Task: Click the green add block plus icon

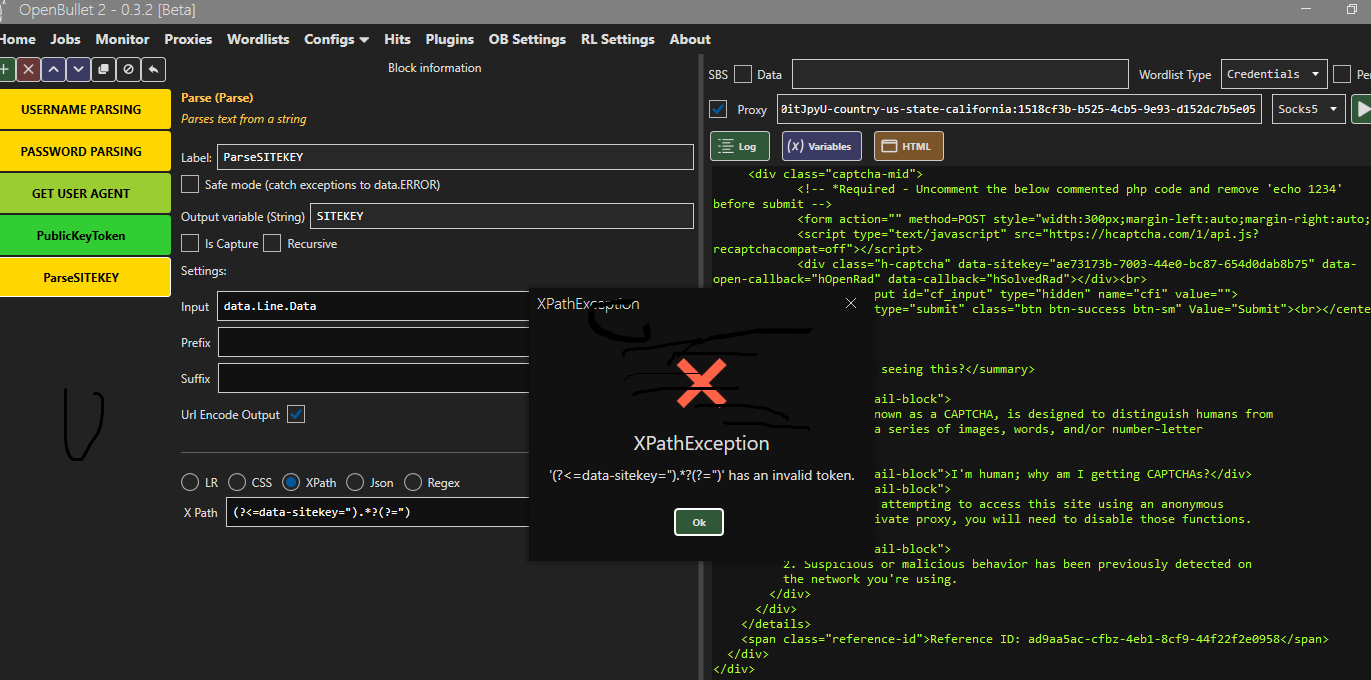Action: click(5, 69)
